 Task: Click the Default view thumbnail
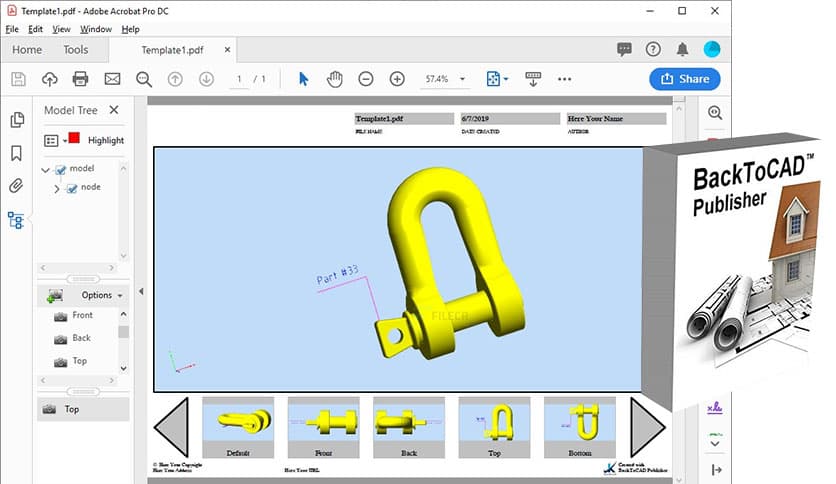(x=238, y=427)
